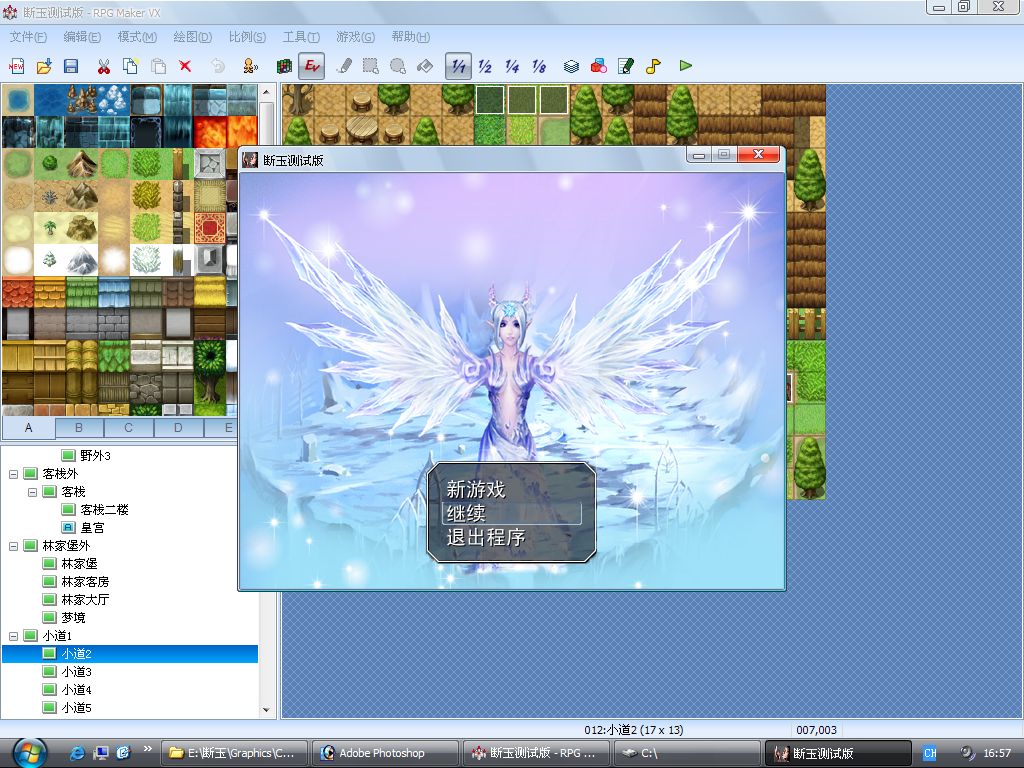Open a project with the folder icon
Screen dimensions: 1024x768
click(x=44, y=66)
